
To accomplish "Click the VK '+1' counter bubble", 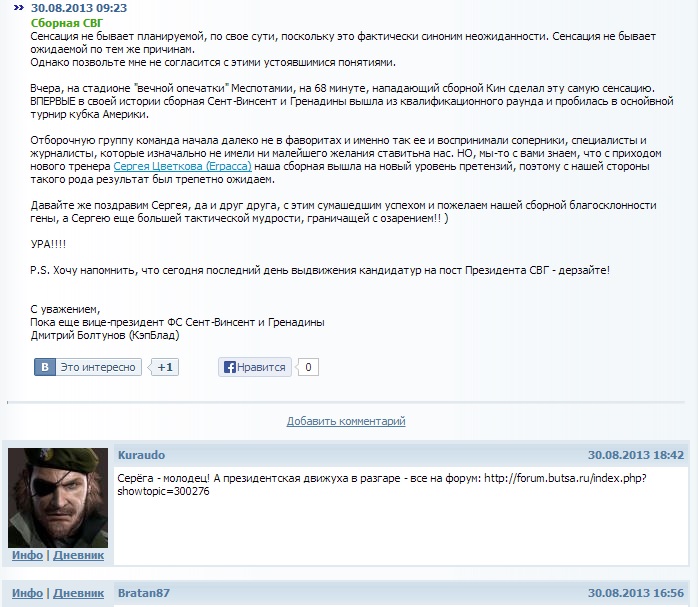I will pyautogui.click(x=164, y=367).
